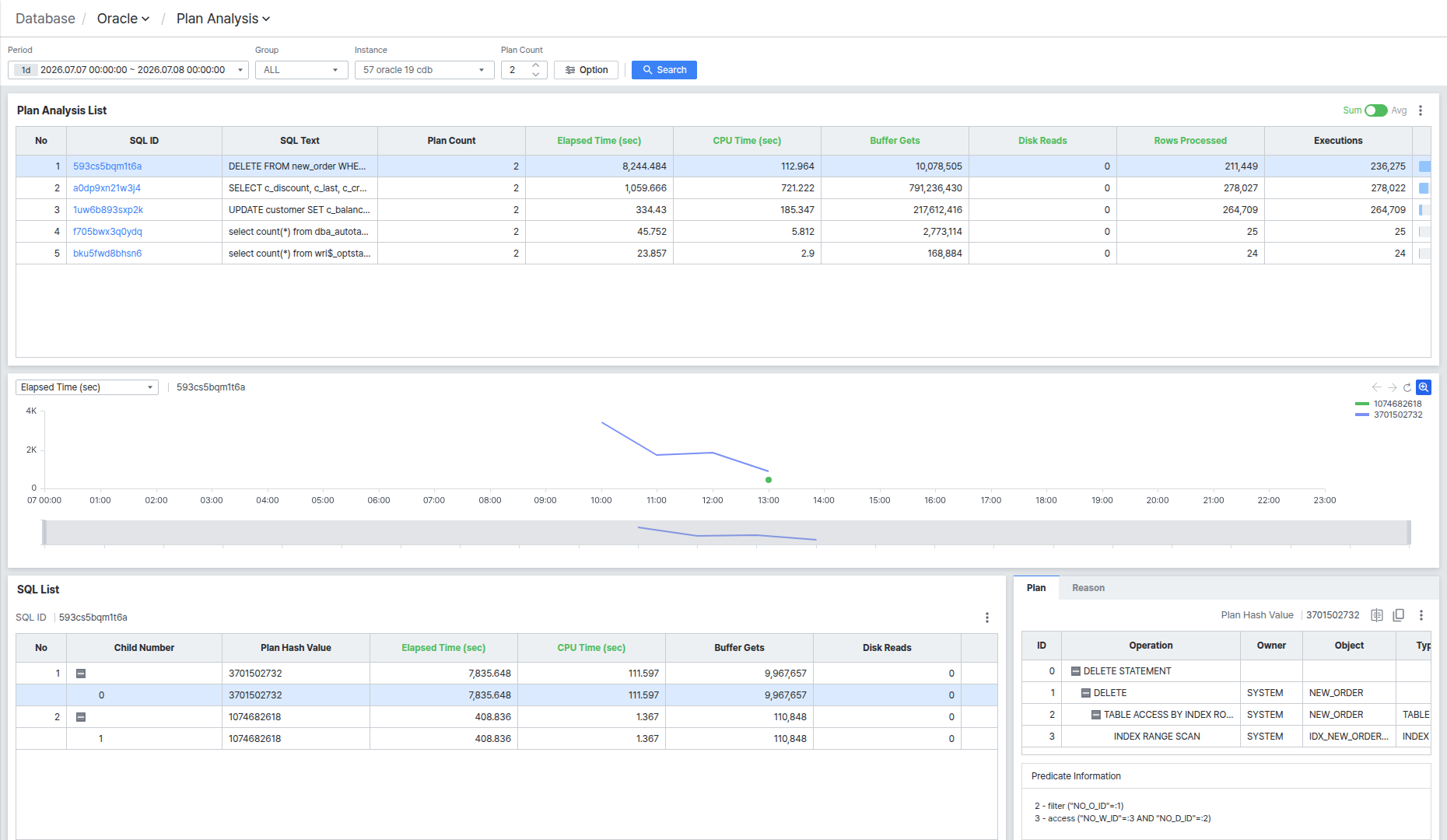Open the Oracle breadcrumb menu
Screen dimensions: 1447x840
123,19
